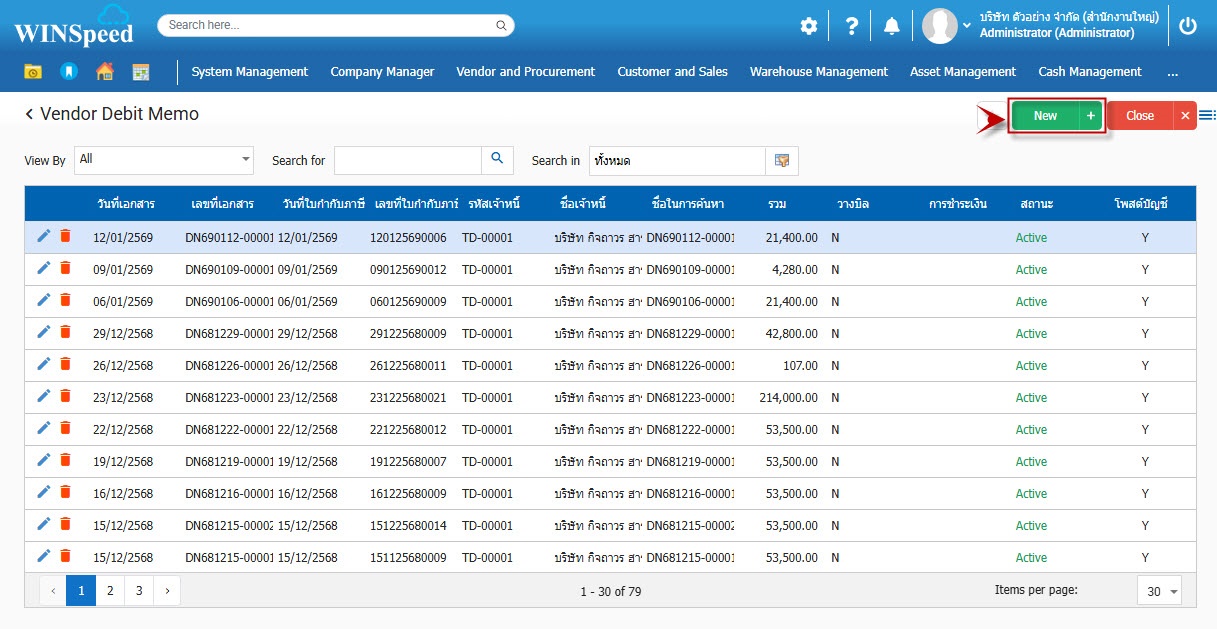Open the Items per page dropdown
The height and width of the screenshot is (629, 1217).
tap(1159, 591)
